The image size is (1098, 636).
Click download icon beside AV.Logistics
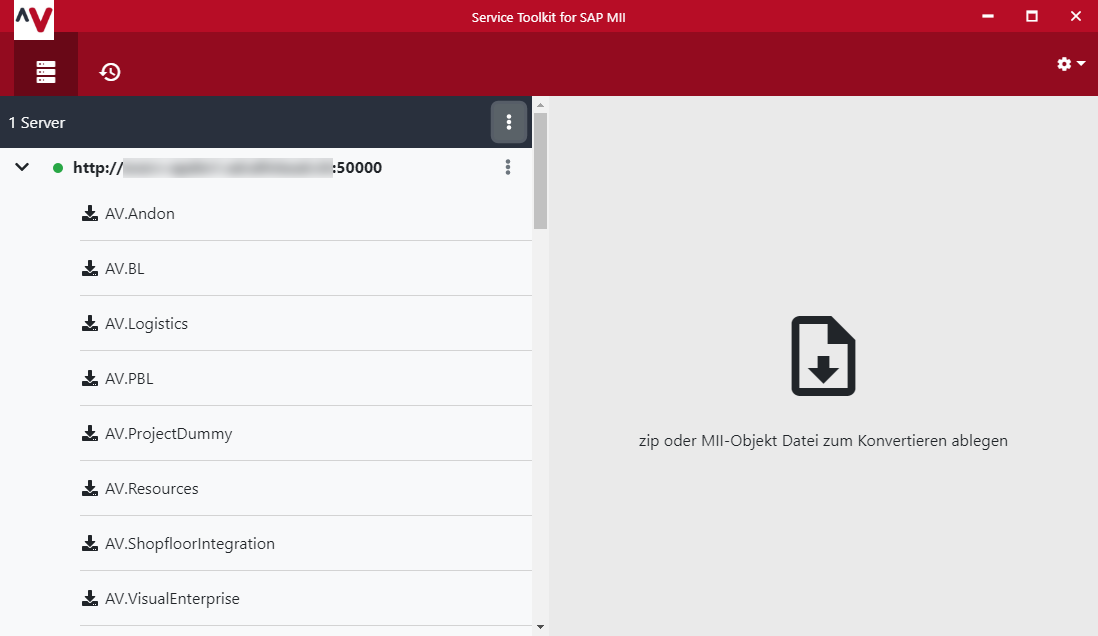click(x=90, y=323)
